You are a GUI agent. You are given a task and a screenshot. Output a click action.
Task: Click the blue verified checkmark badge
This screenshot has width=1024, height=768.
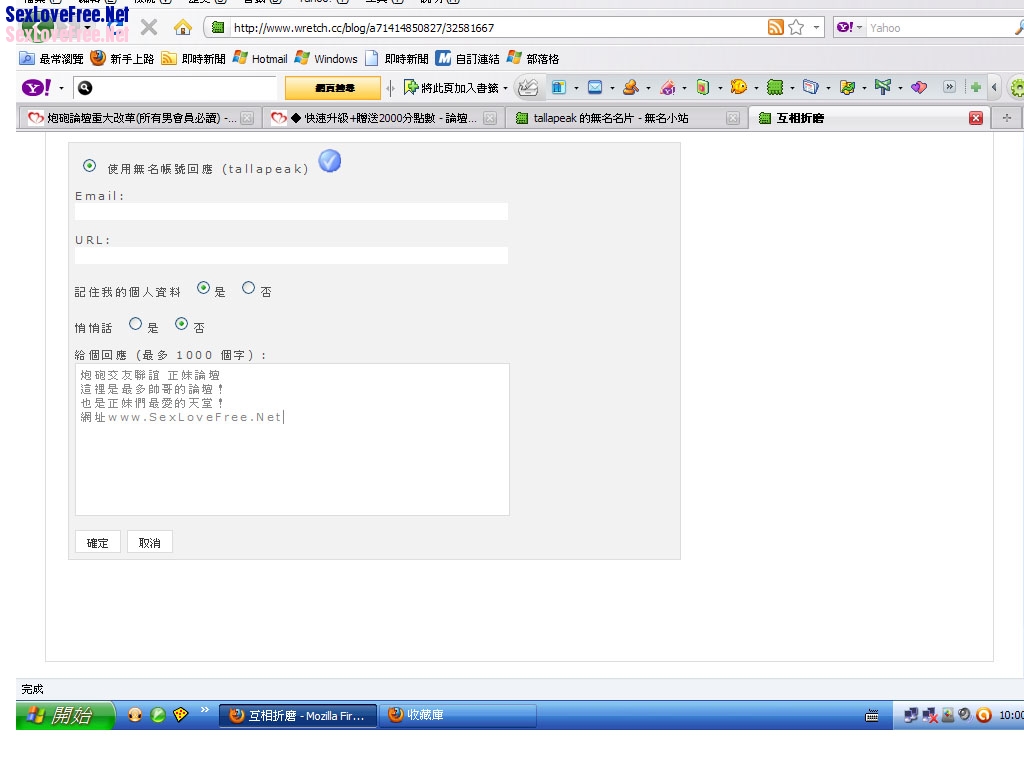[x=330, y=161]
